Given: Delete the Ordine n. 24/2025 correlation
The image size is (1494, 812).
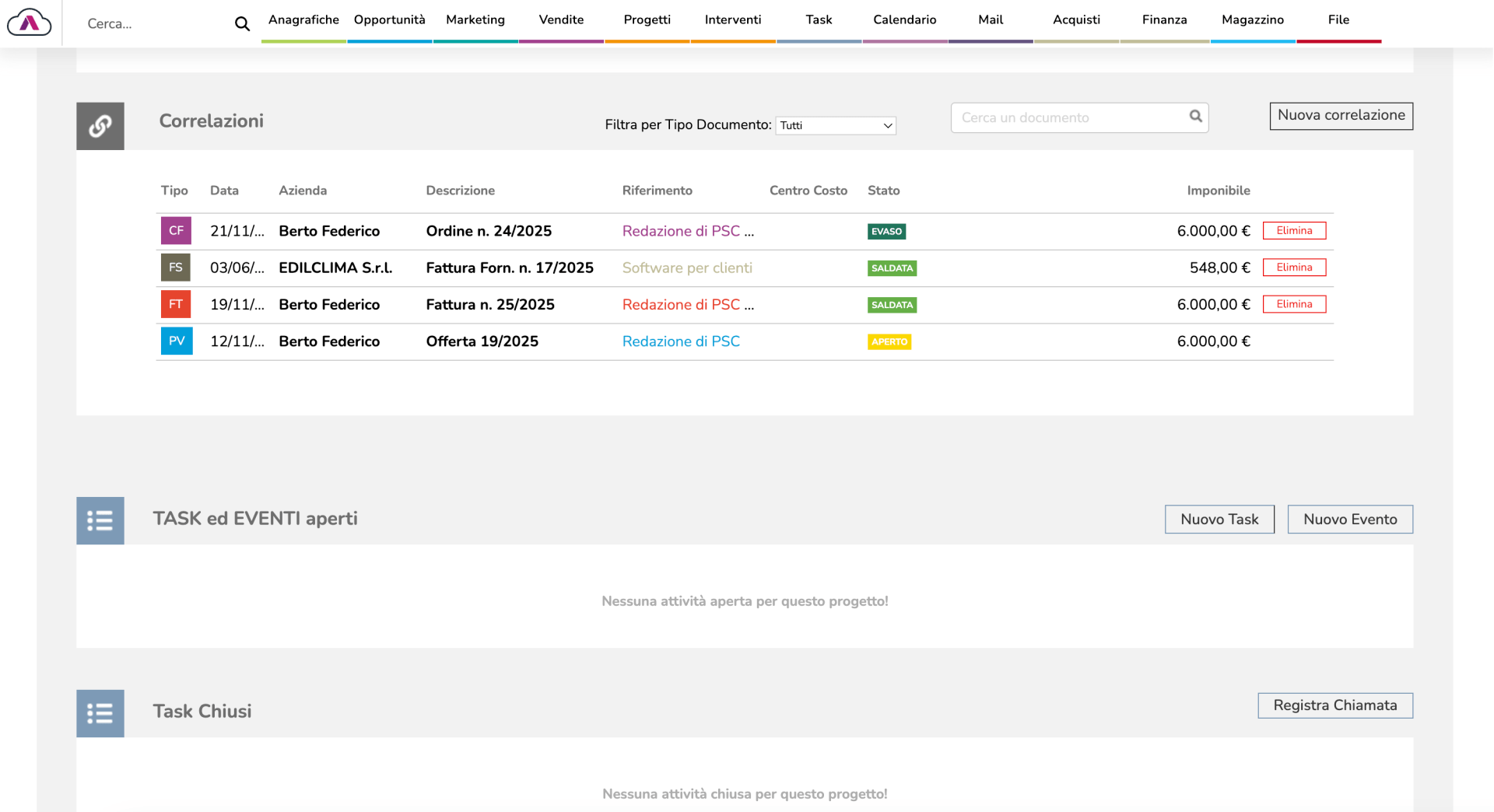Looking at the screenshot, I should click(1294, 231).
